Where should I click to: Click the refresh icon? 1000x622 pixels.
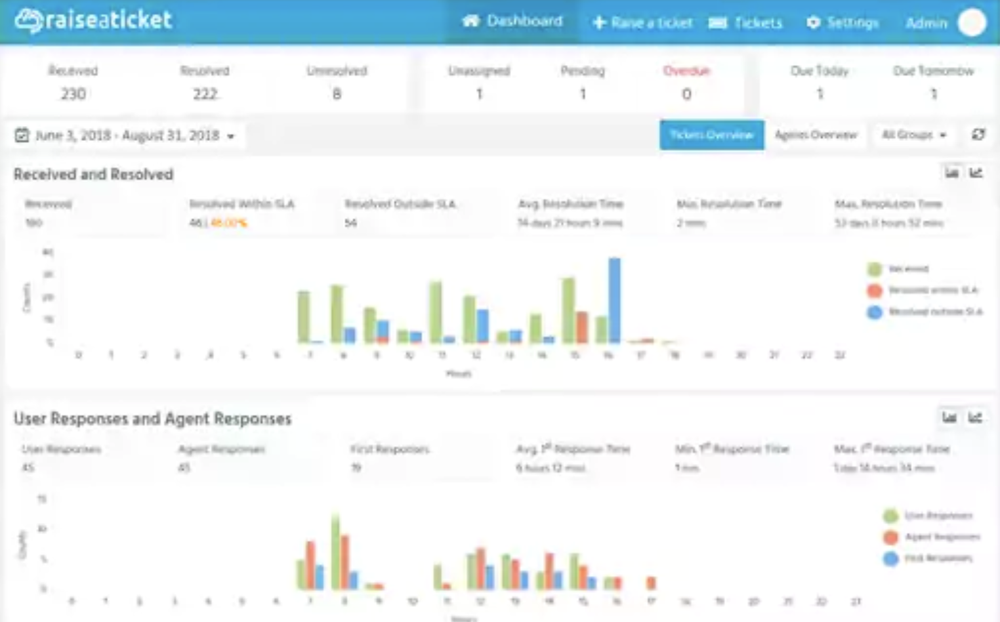coord(978,135)
